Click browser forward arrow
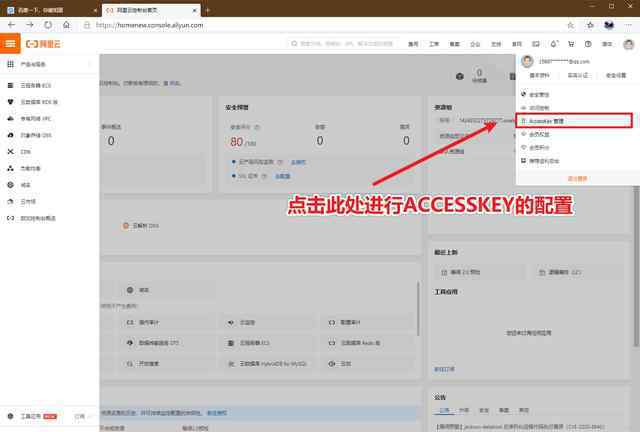This screenshot has height=432, width=640. tap(30, 25)
